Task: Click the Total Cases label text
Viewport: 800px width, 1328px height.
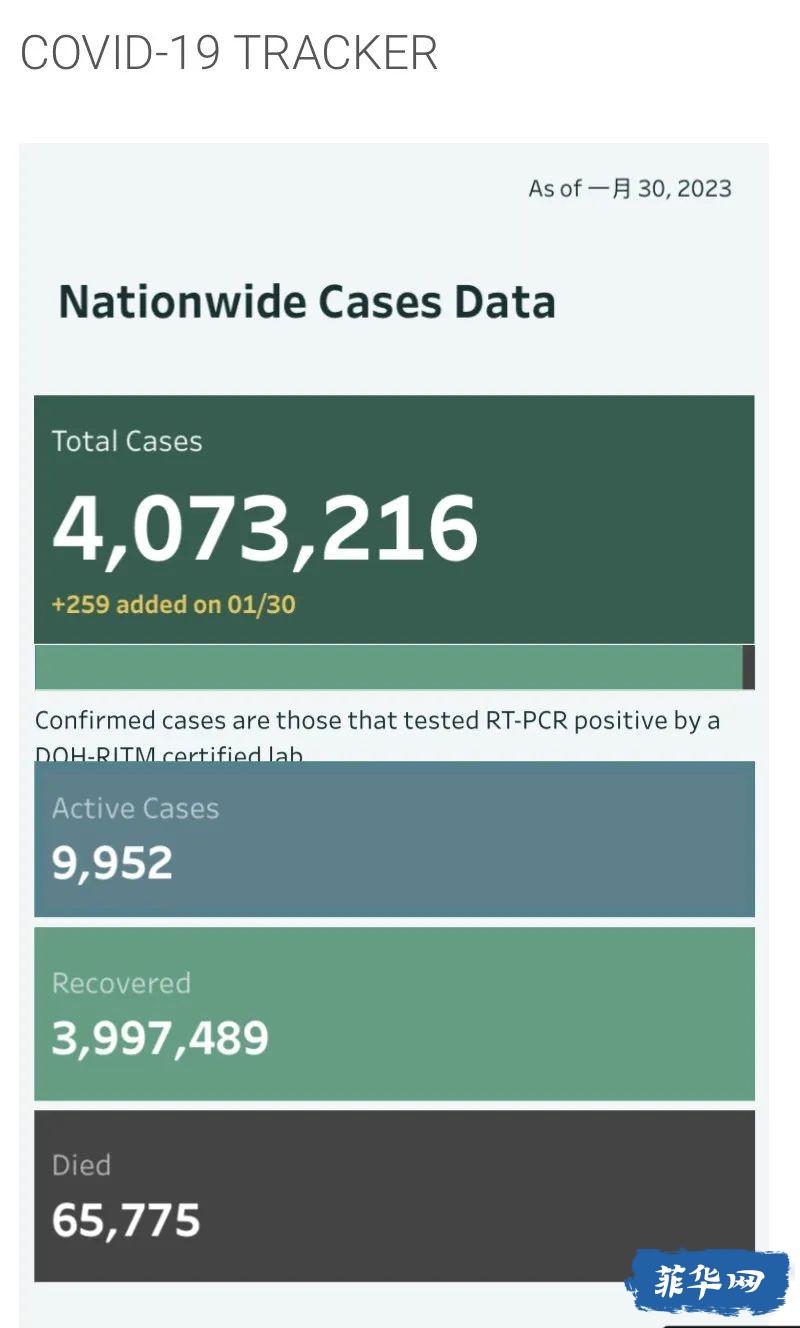Action: [x=127, y=441]
